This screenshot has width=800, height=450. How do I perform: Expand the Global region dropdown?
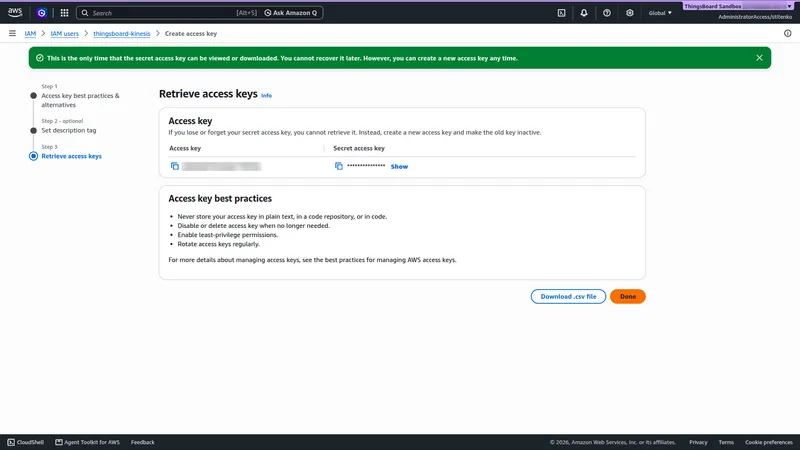660,13
